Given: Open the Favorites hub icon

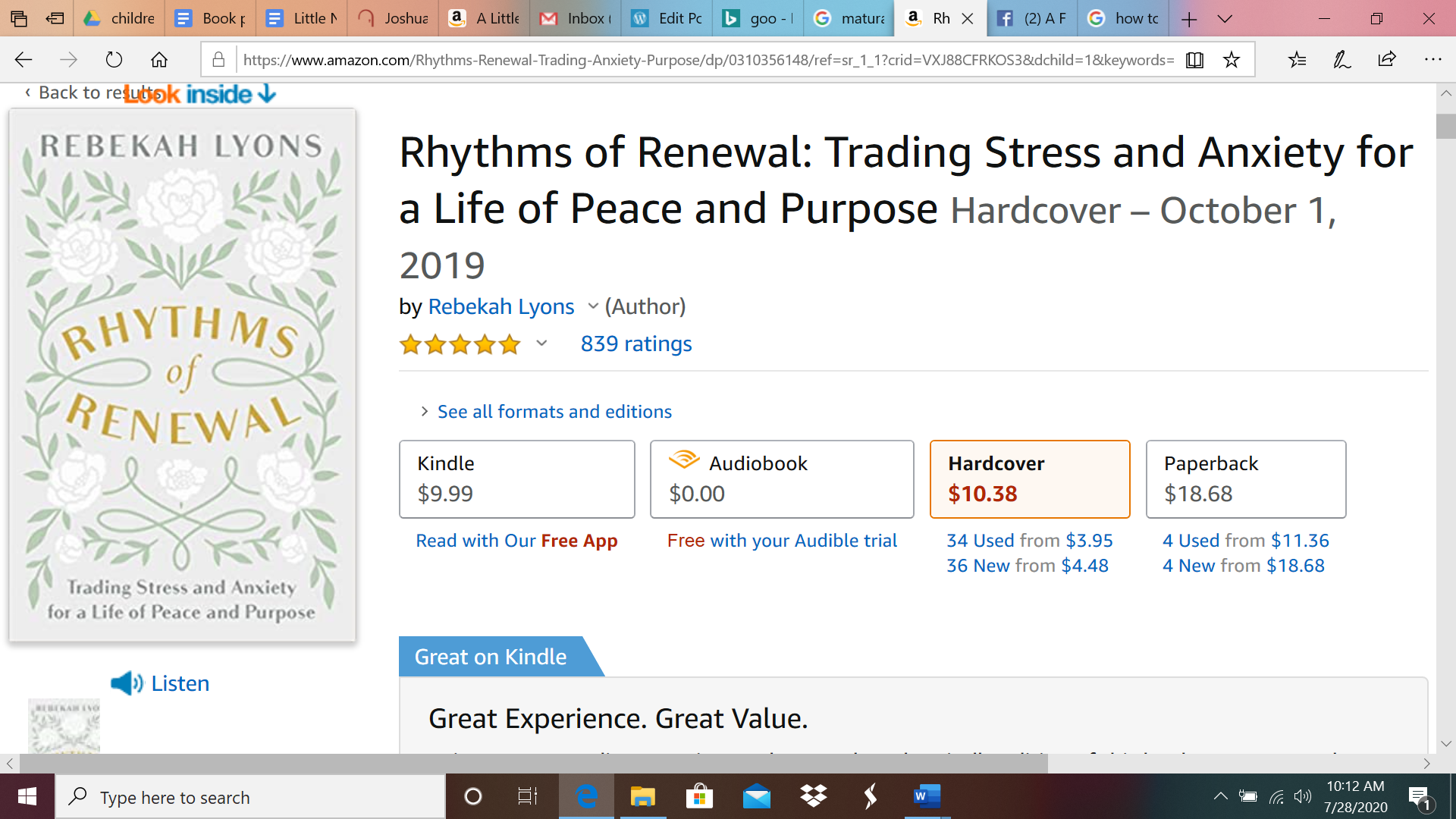Looking at the screenshot, I should 1297,59.
